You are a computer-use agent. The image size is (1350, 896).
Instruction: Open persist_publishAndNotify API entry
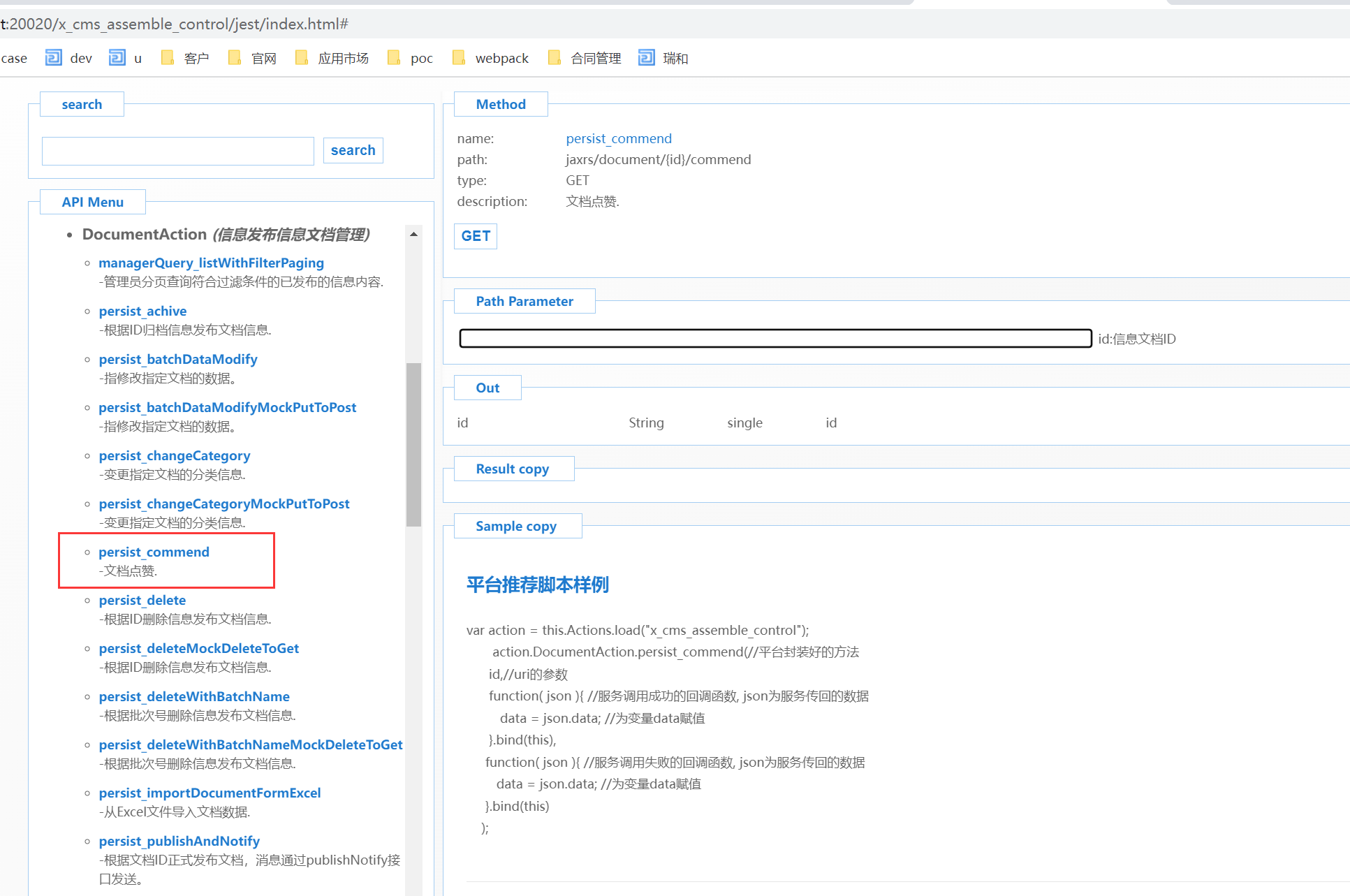tap(179, 841)
